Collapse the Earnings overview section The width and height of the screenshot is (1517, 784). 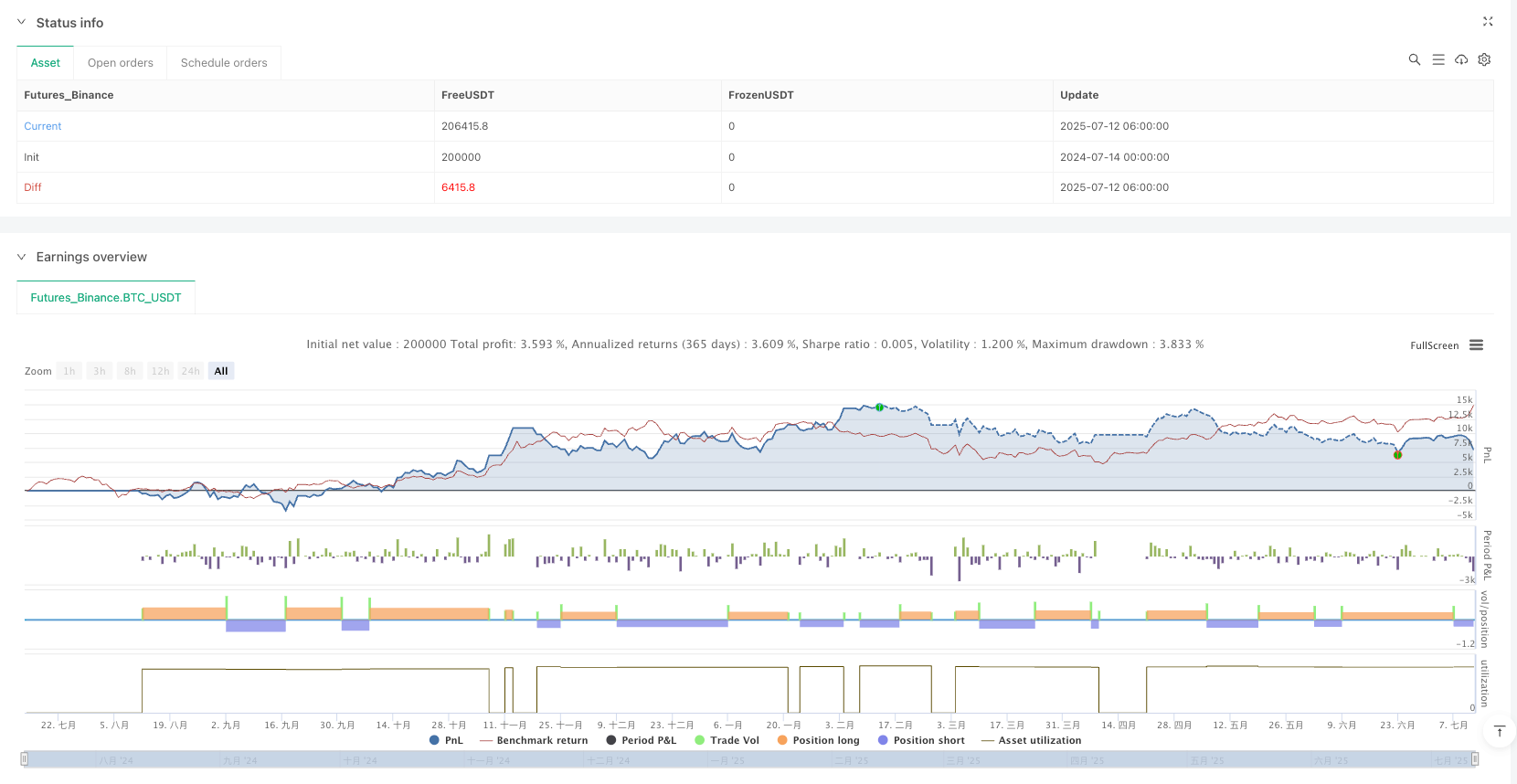[22, 257]
